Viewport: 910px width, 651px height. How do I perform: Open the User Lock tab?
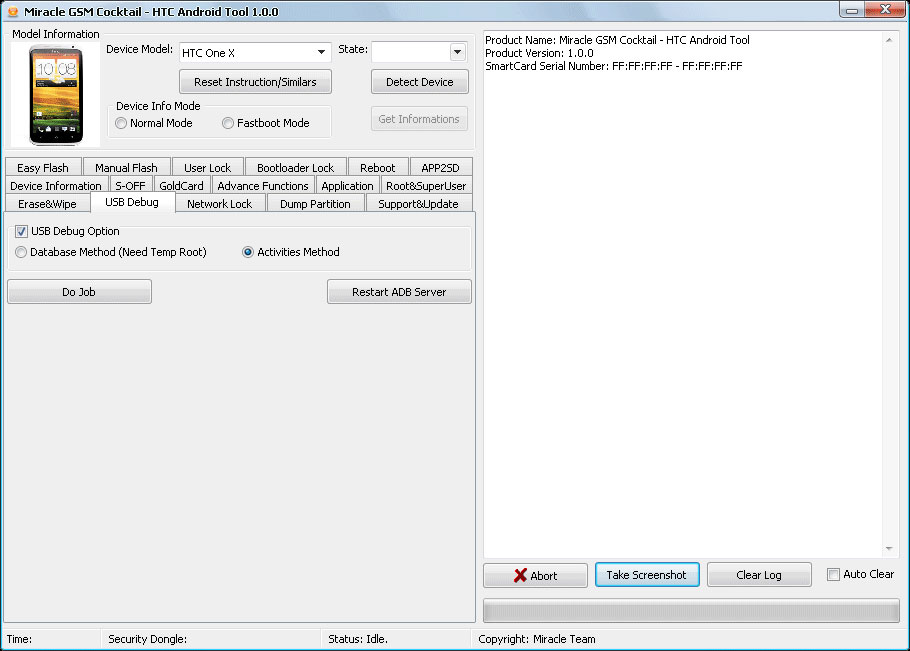pyautogui.click(x=207, y=168)
